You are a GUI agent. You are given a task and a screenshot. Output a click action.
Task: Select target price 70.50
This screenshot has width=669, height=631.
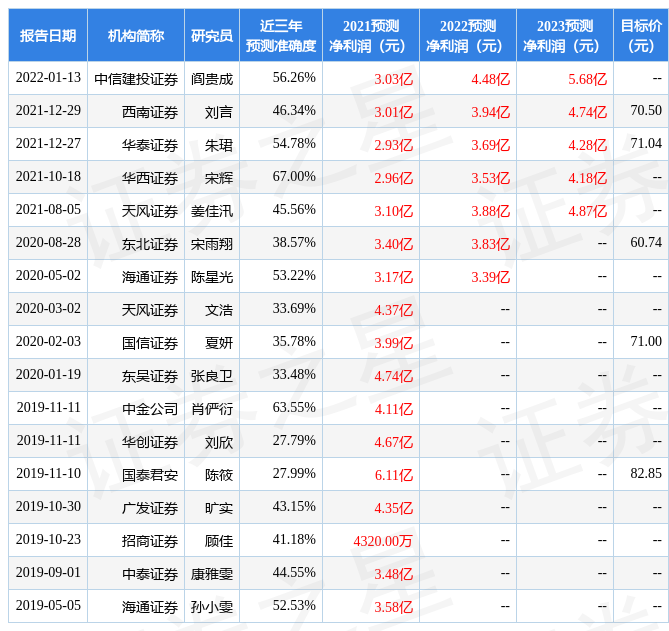pyautogui.click(x=646, y=110)
